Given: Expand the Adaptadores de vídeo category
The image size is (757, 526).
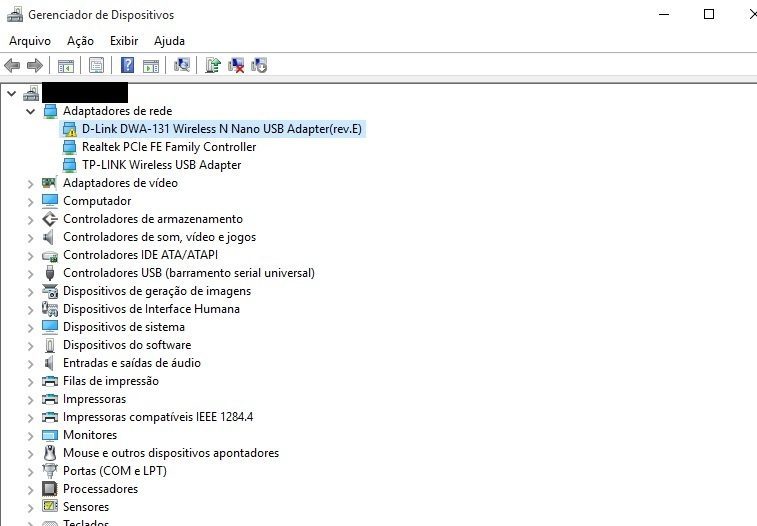Looking at the screenshot, I should tap(30, 184).
